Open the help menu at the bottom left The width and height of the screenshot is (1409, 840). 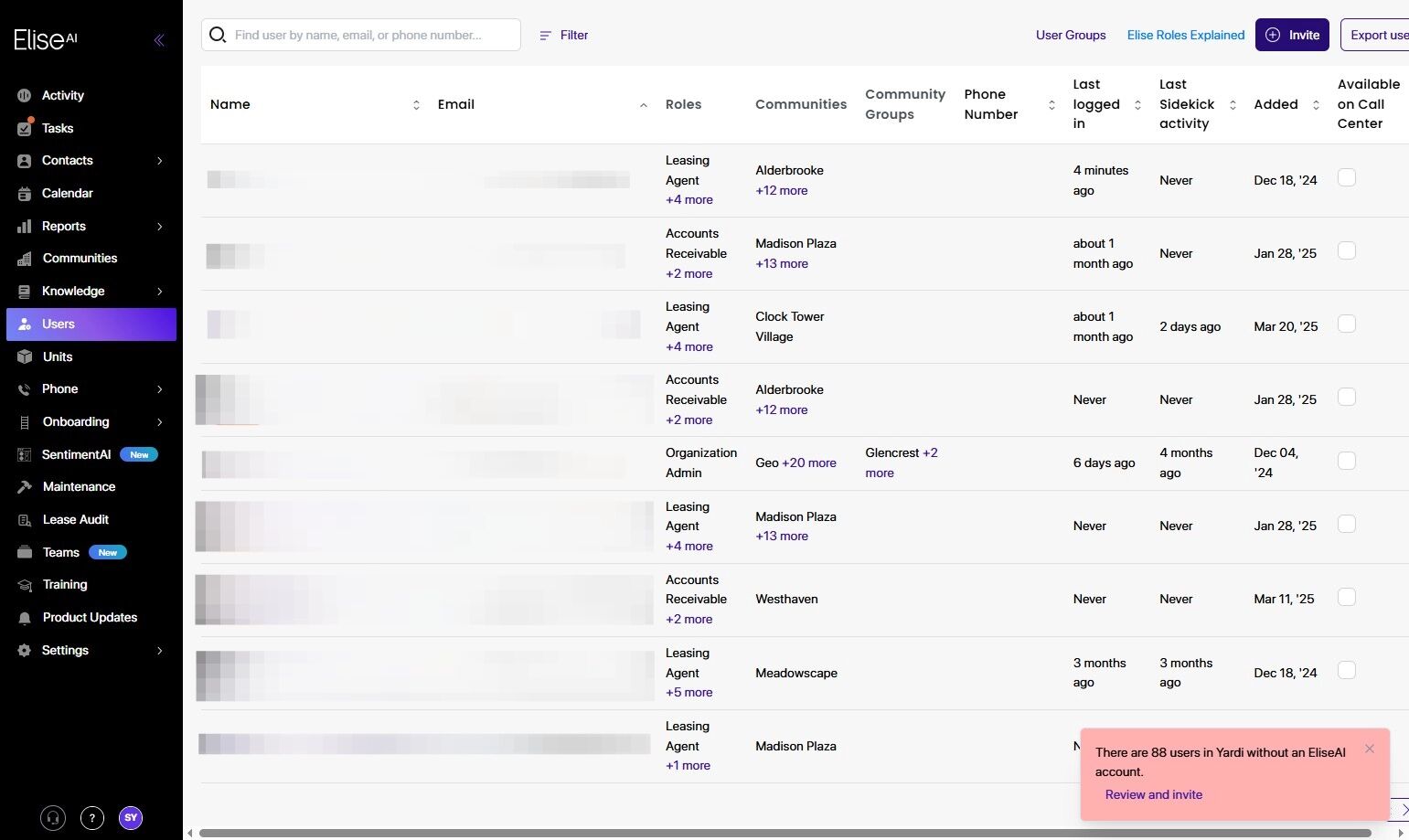[x=91, y=818]
